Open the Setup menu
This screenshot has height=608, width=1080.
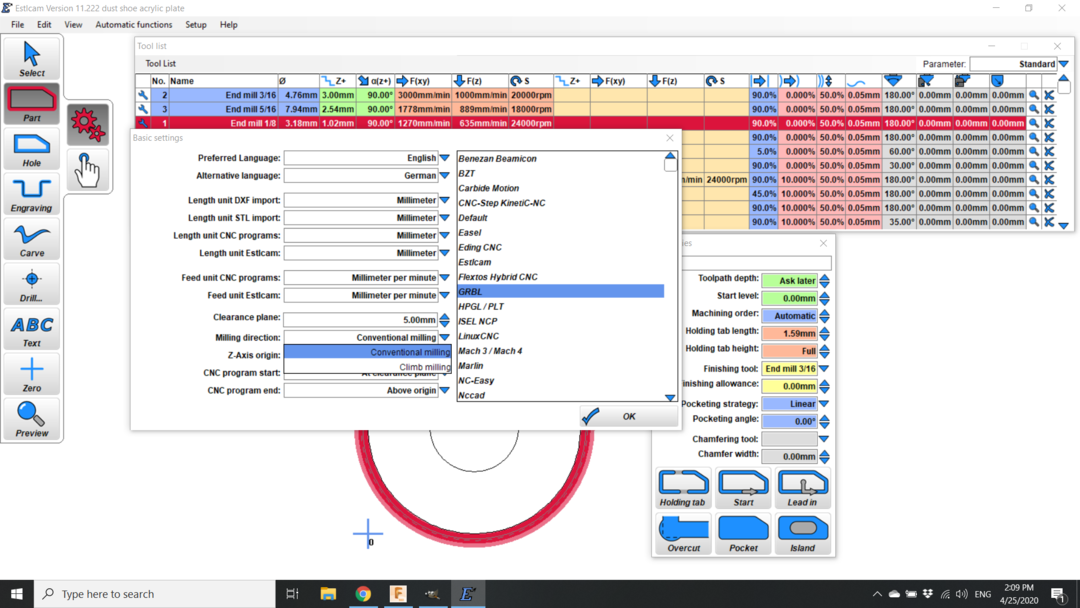point(196,25)
